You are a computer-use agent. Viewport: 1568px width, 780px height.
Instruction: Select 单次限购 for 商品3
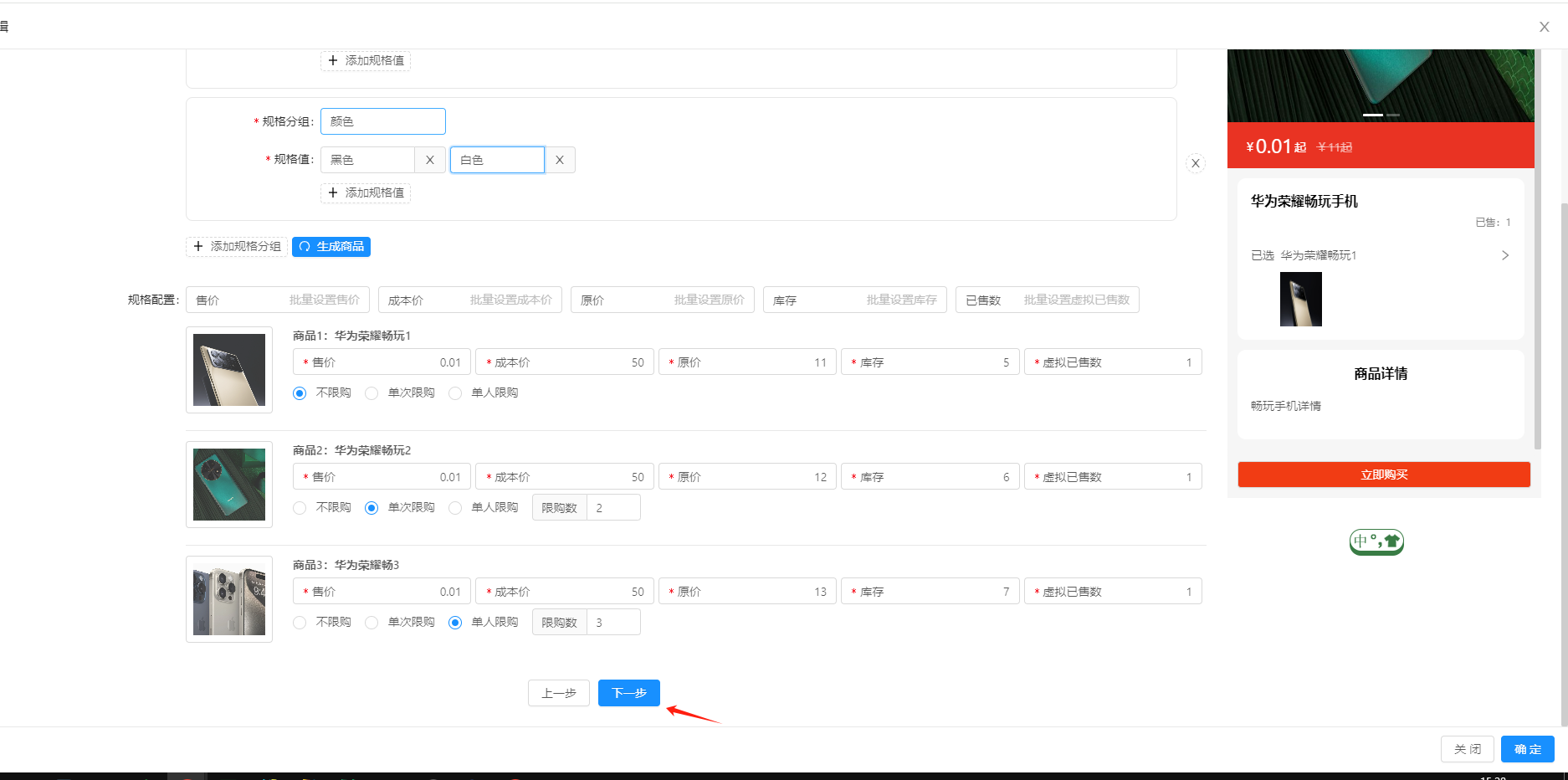click(x=372, y=623)
